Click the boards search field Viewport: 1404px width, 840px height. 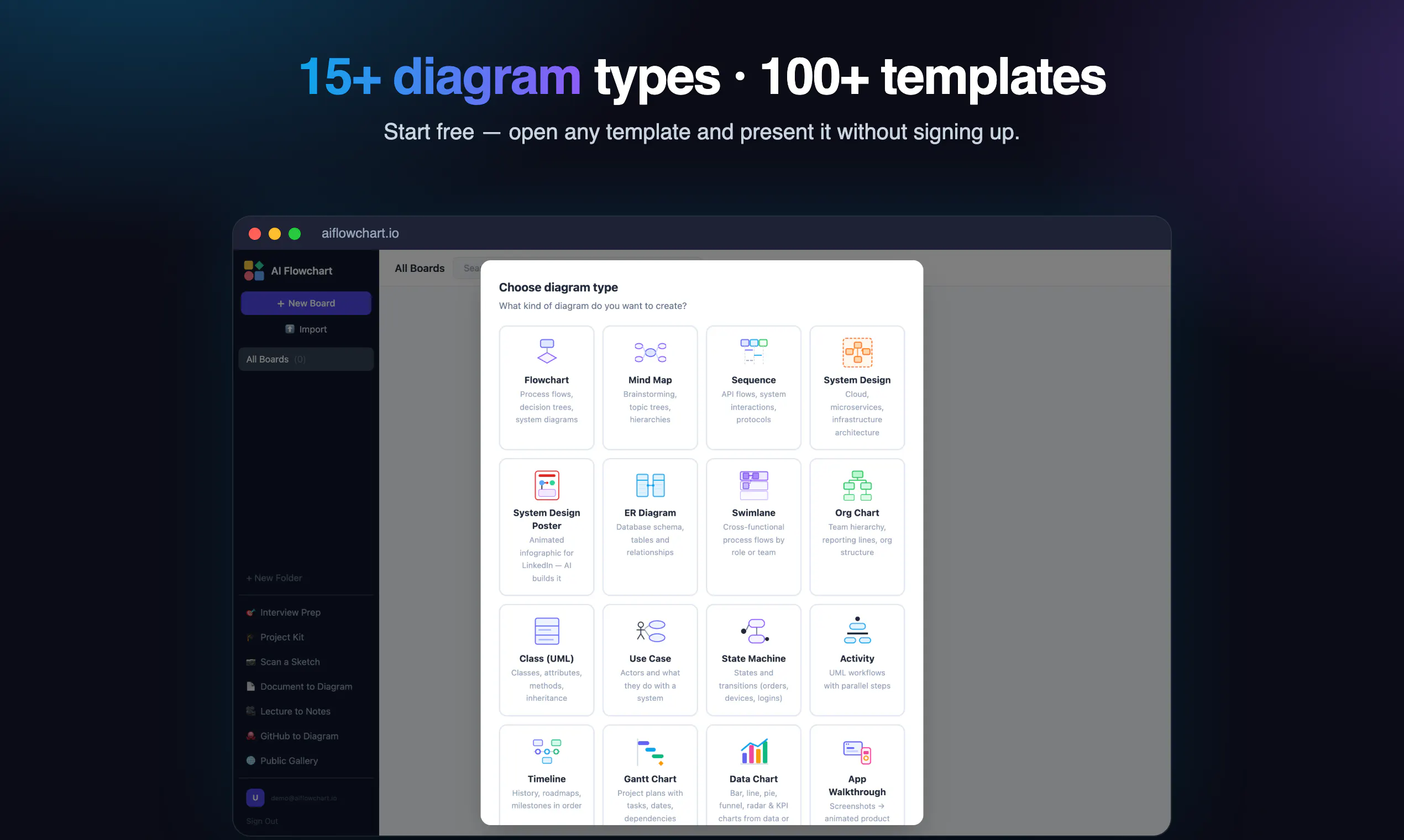point(468,268)
